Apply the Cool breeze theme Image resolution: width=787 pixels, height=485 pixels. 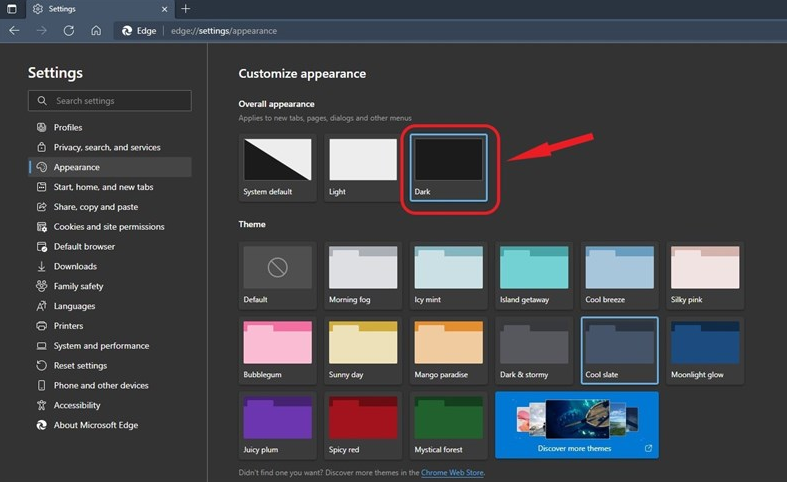(x=619, y=275)
